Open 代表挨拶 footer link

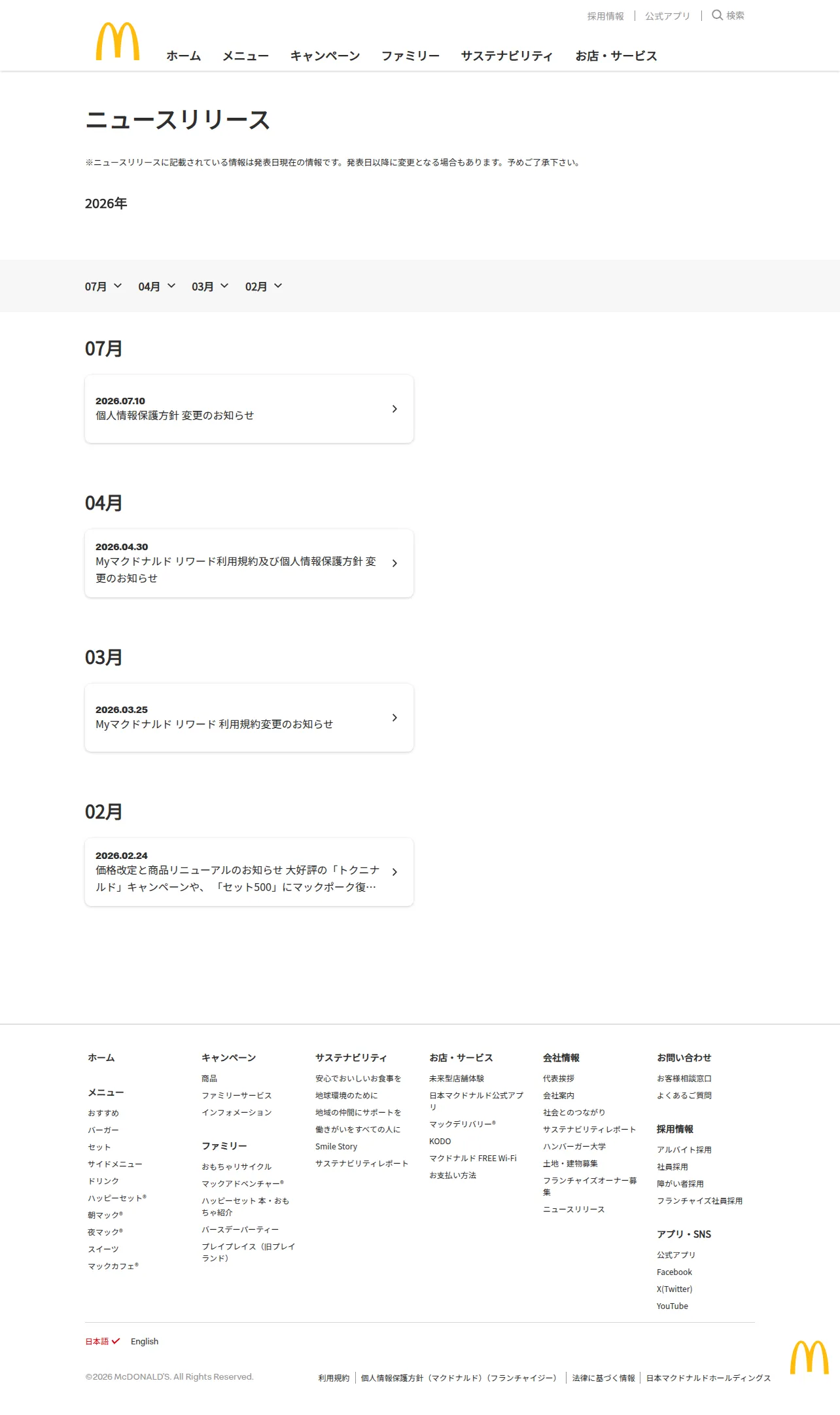559,1079
